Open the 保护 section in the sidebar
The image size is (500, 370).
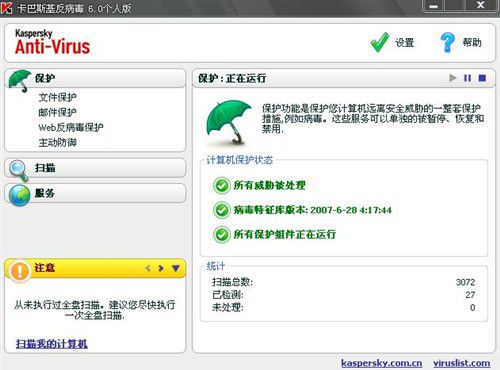point(95,78)
